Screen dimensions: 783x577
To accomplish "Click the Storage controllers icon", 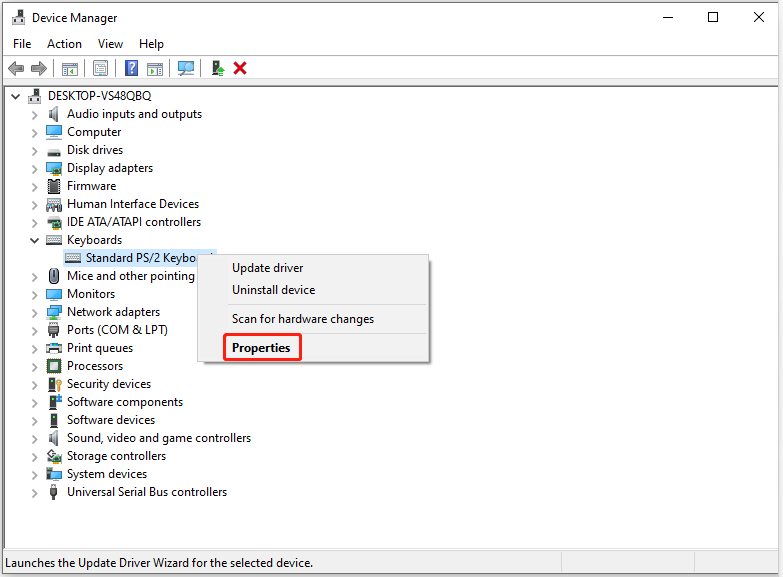I will tap(54, 456).
